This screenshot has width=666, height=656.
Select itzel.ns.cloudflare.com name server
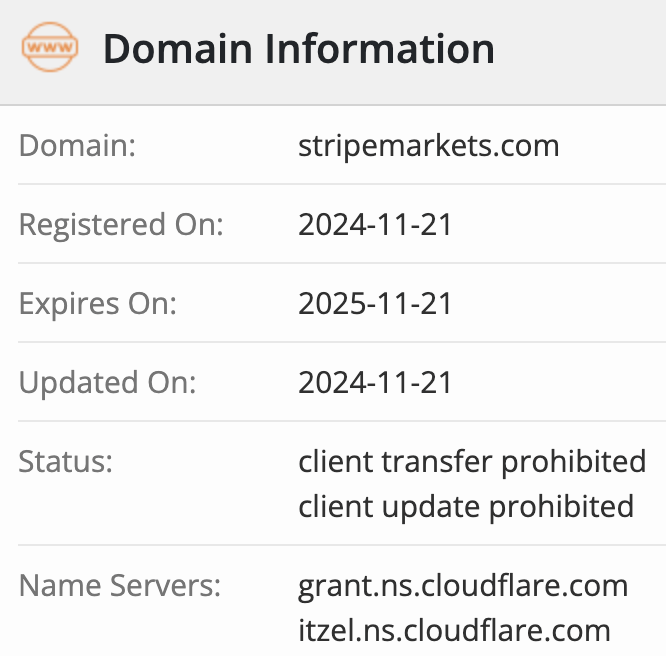point(454,632)
